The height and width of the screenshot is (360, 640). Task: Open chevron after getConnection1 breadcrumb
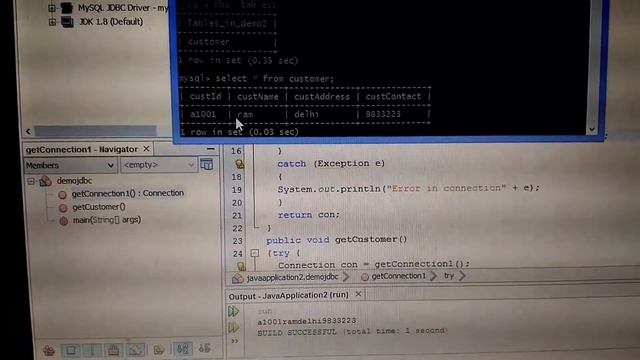coord(433,276)
